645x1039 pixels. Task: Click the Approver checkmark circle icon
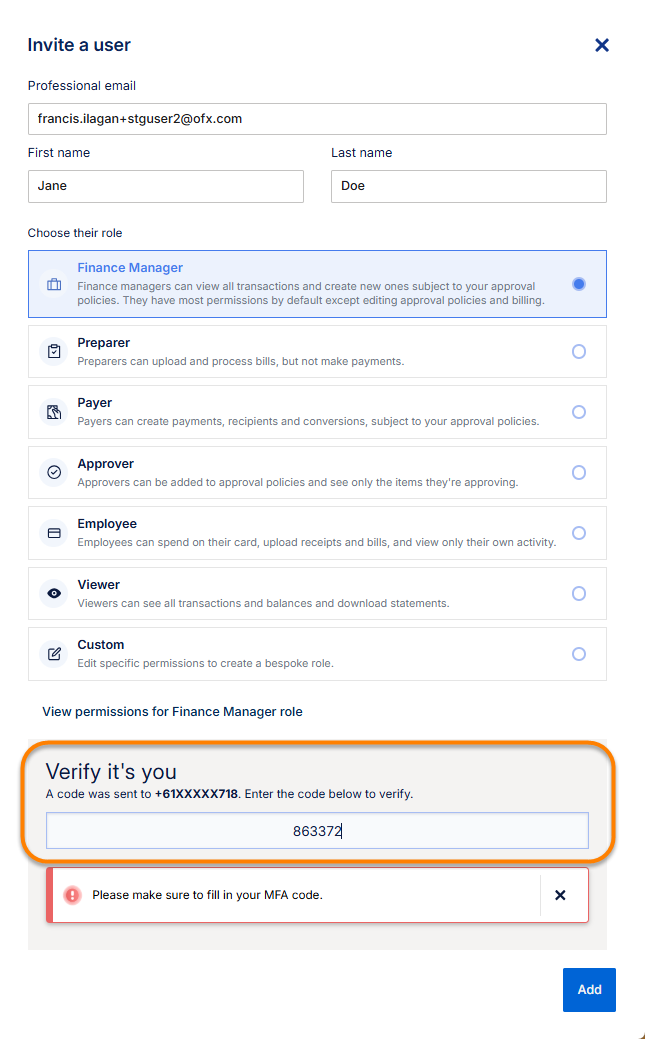tap(54, 472)
